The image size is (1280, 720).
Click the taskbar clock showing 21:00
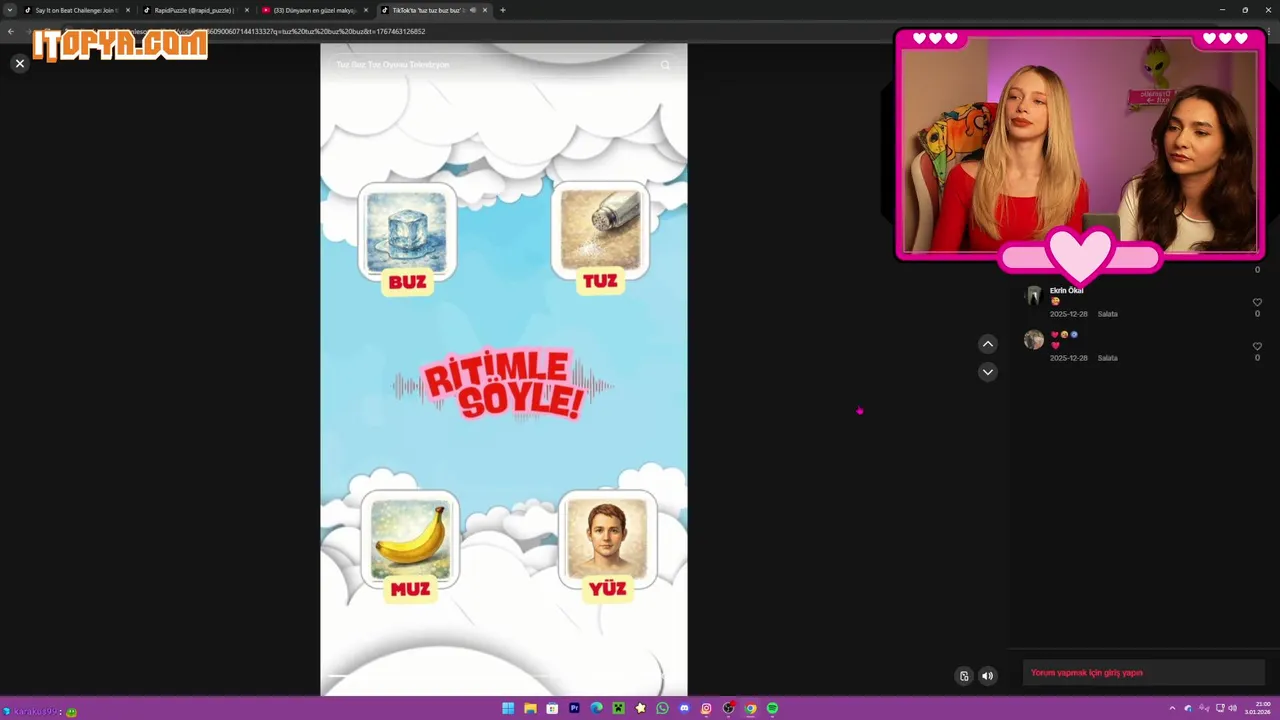[1258, 708]
